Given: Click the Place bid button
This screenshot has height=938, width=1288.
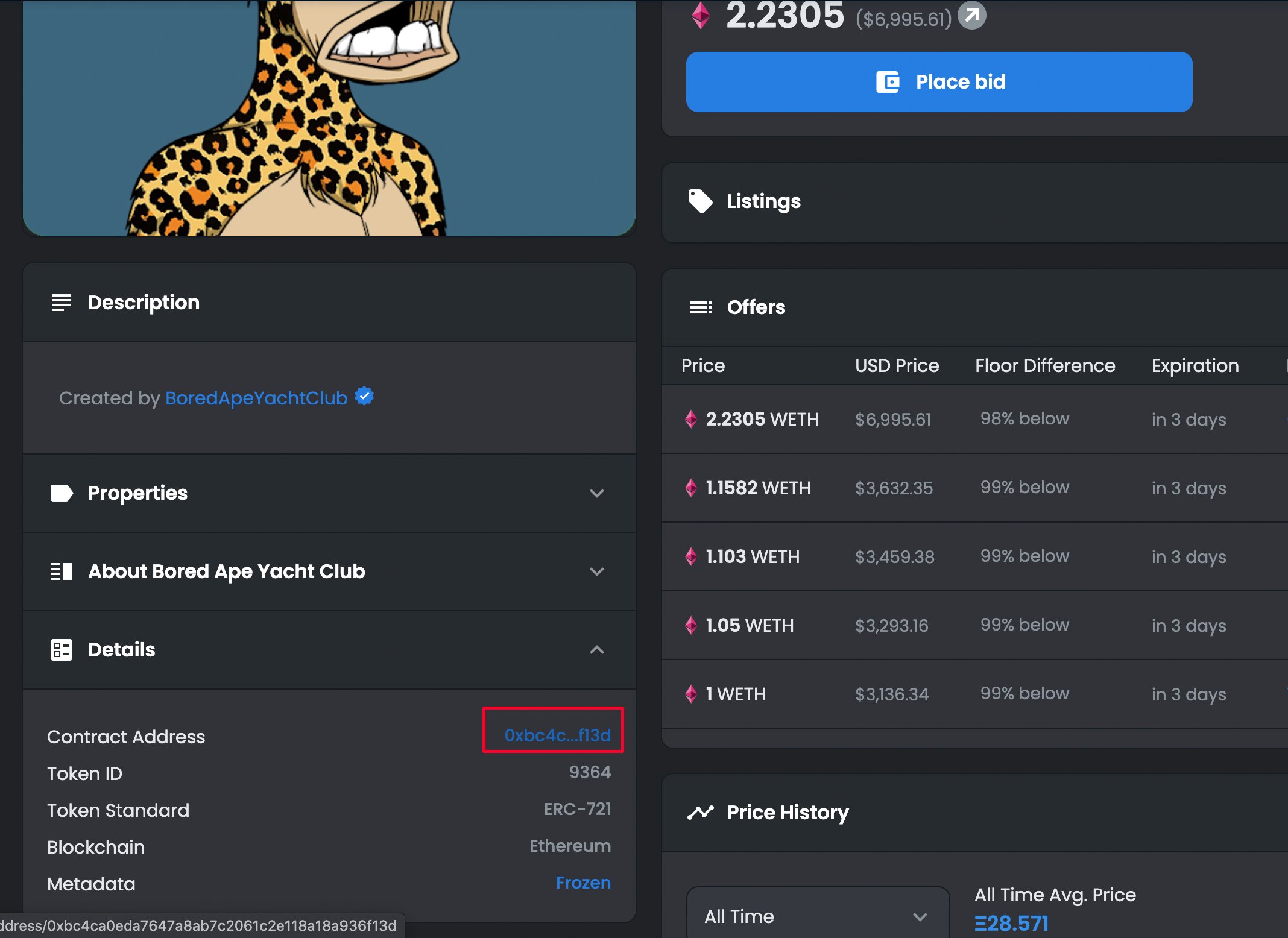Looking at the screenshot, I should click(x=939, y=82).
